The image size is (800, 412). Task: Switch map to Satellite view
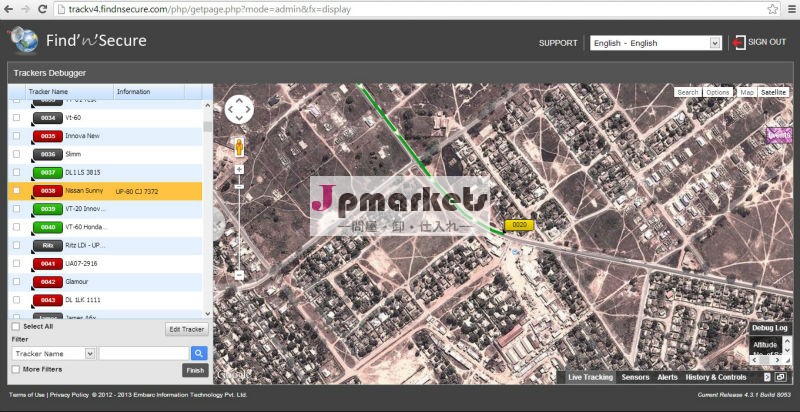[x=772, y=92]
